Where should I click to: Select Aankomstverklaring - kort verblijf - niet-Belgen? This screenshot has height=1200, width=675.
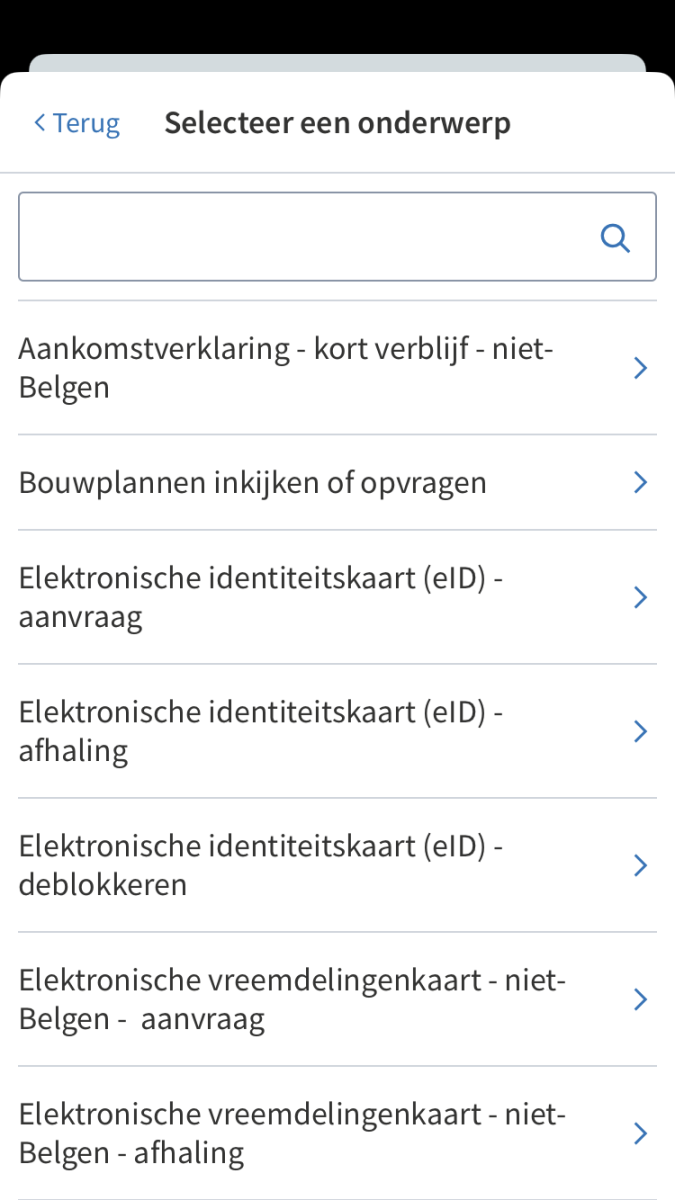pyautogui.click(x=285, y=368)
